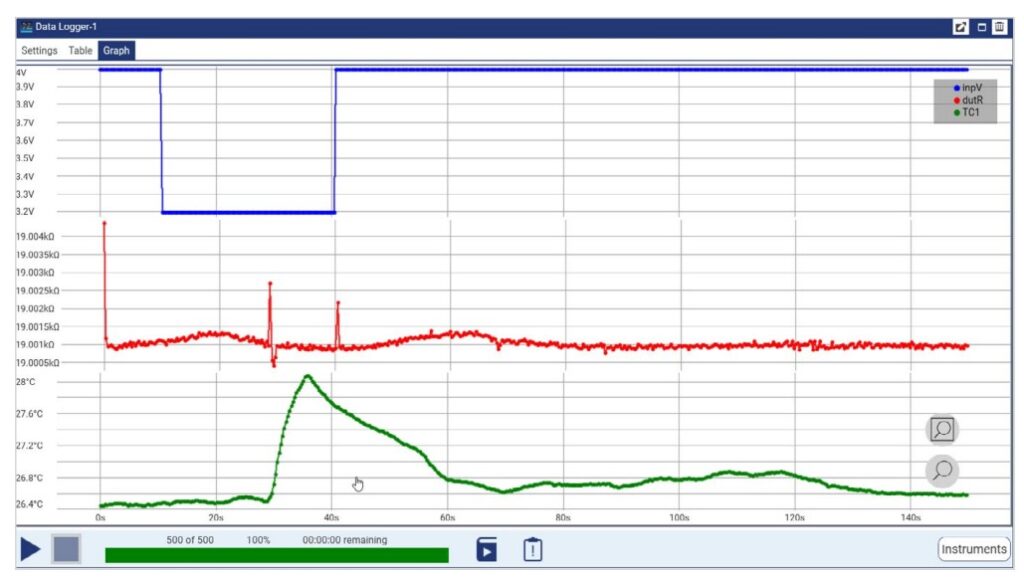The image size is (1024, 579).
Task: Expand the Instruments panel
Action: click(973, 548)
